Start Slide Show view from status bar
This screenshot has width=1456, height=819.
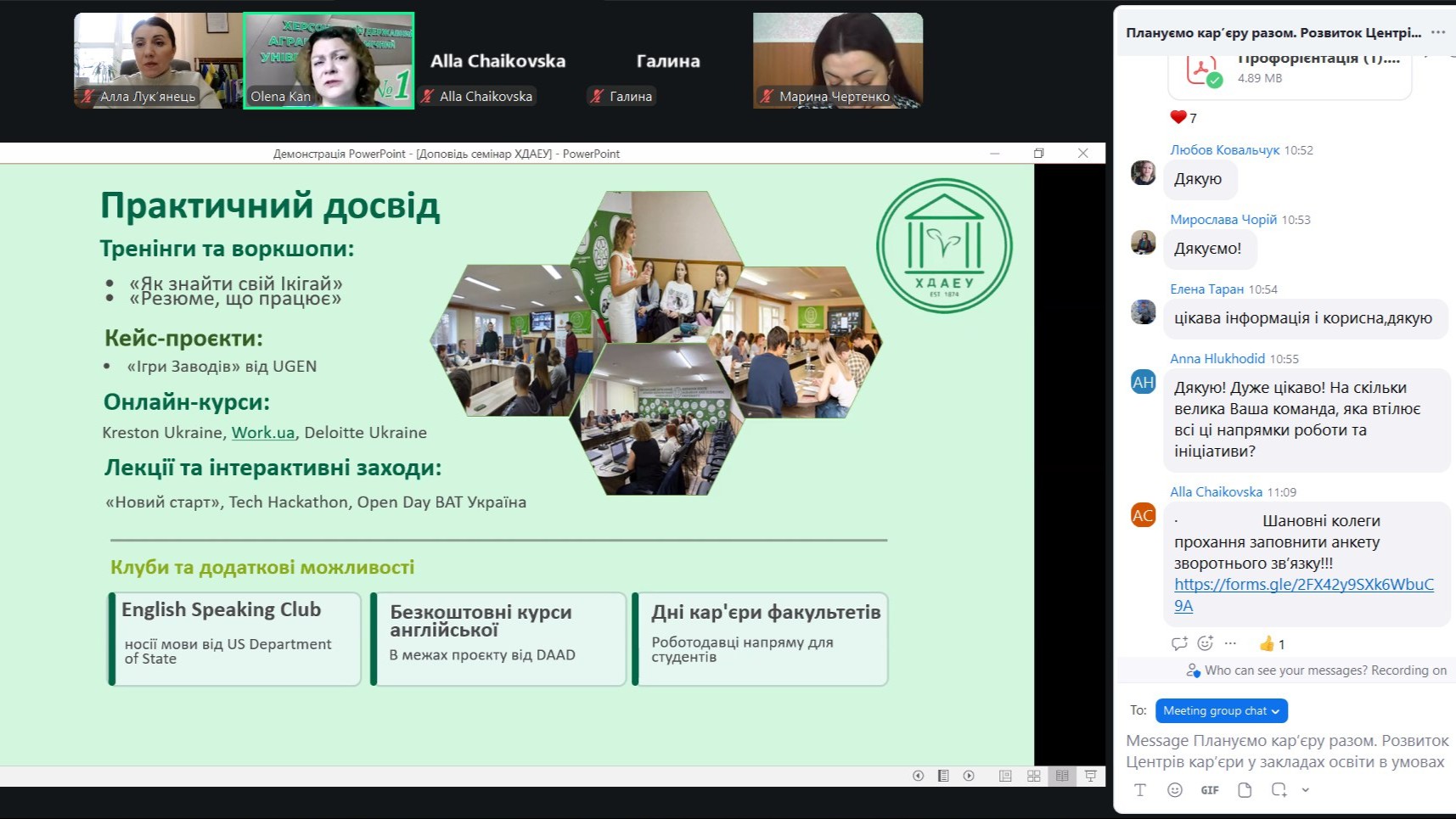coord(1091,776)
